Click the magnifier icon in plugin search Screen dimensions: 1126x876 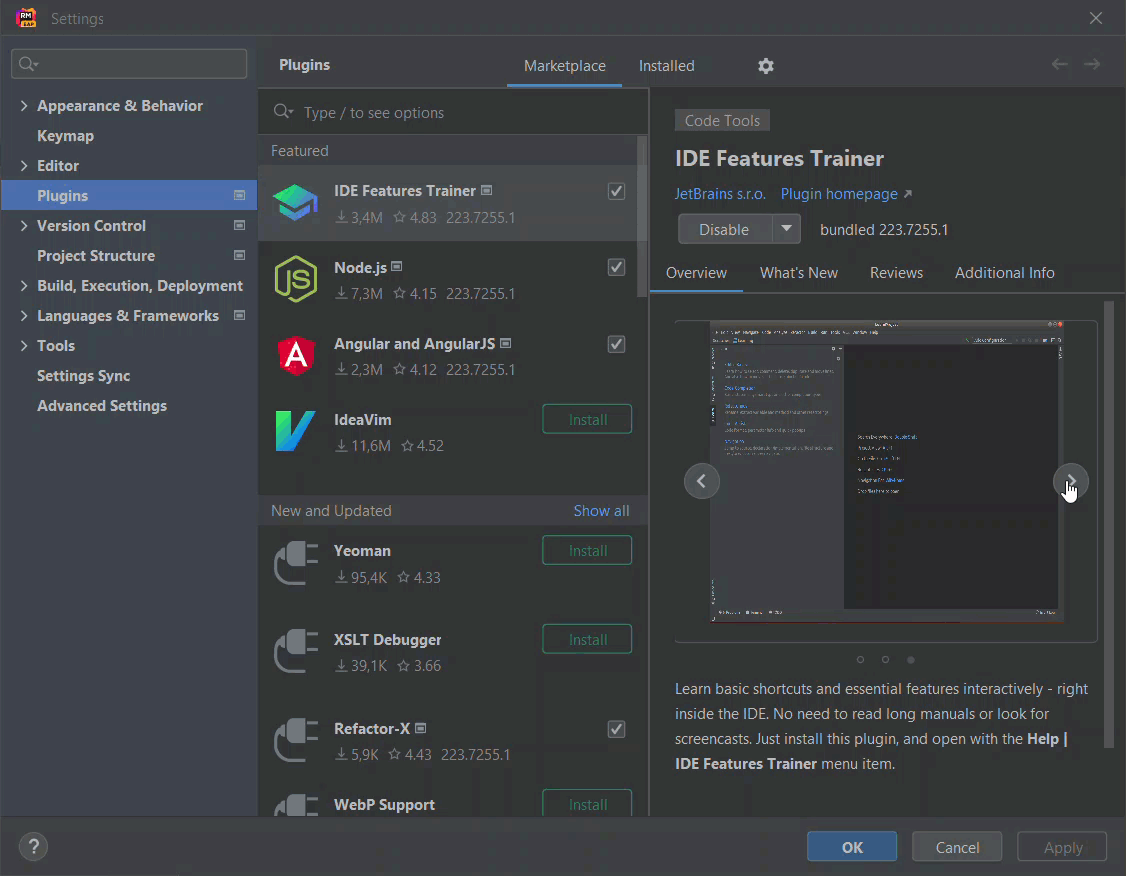(283, 112)
